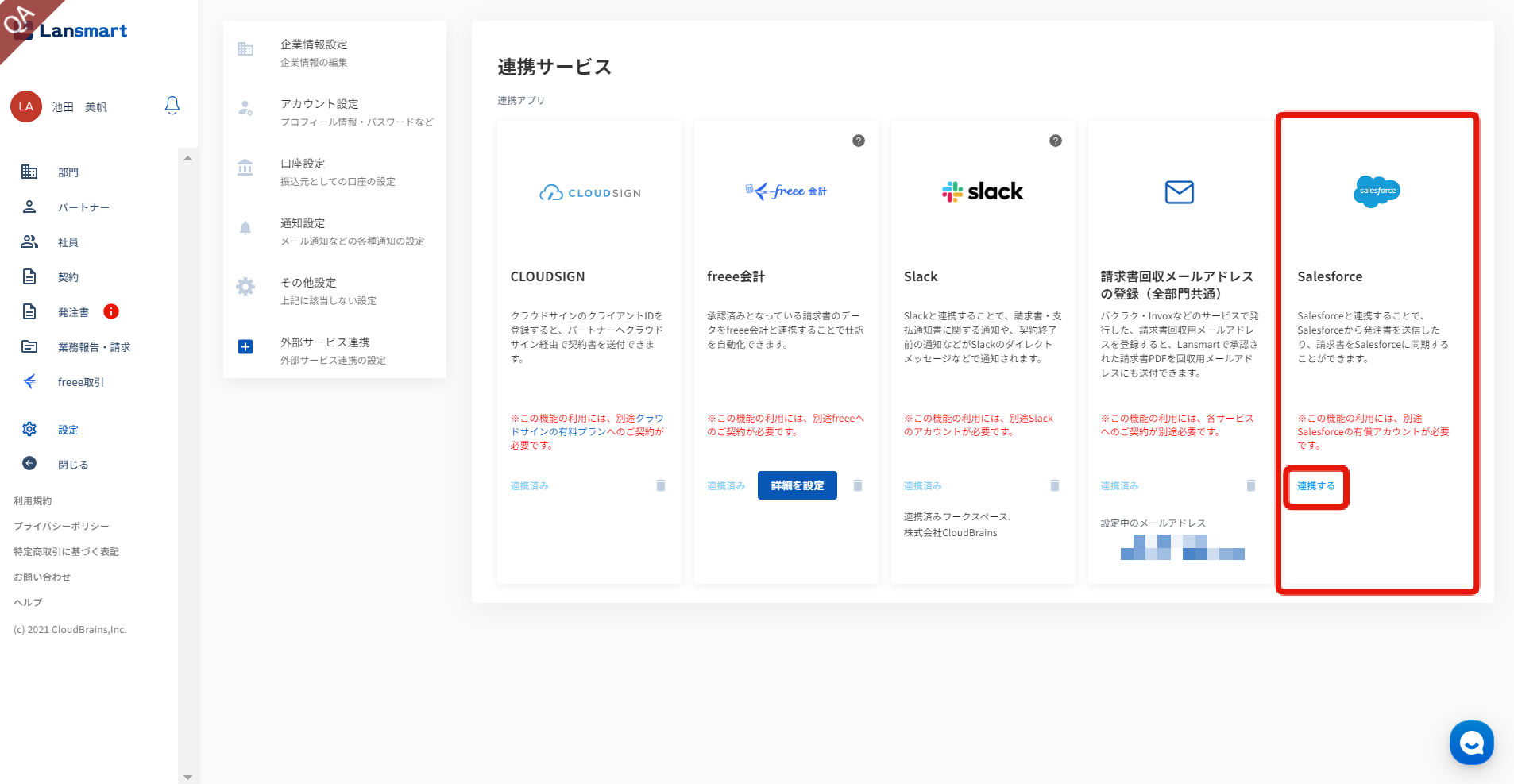This screenshot has height=784, width=1514.
Task: Open 特定商取引に基づく表記 link
Action: 66,552
